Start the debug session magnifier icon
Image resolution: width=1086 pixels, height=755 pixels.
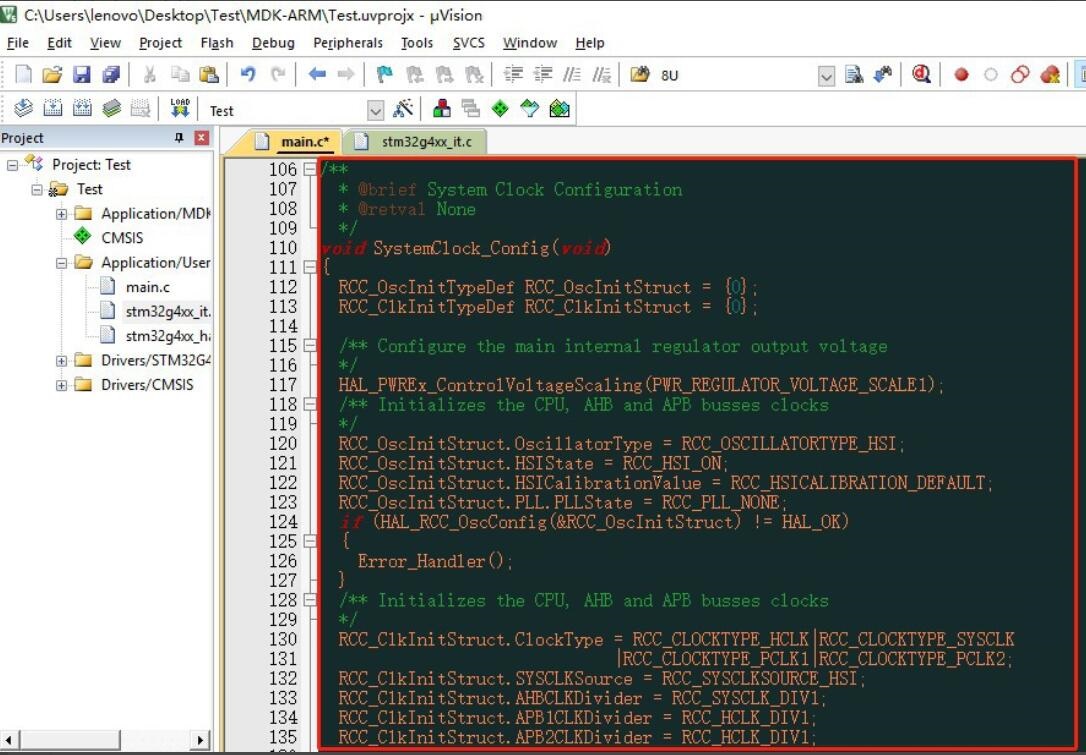click(x=921, y=75)
